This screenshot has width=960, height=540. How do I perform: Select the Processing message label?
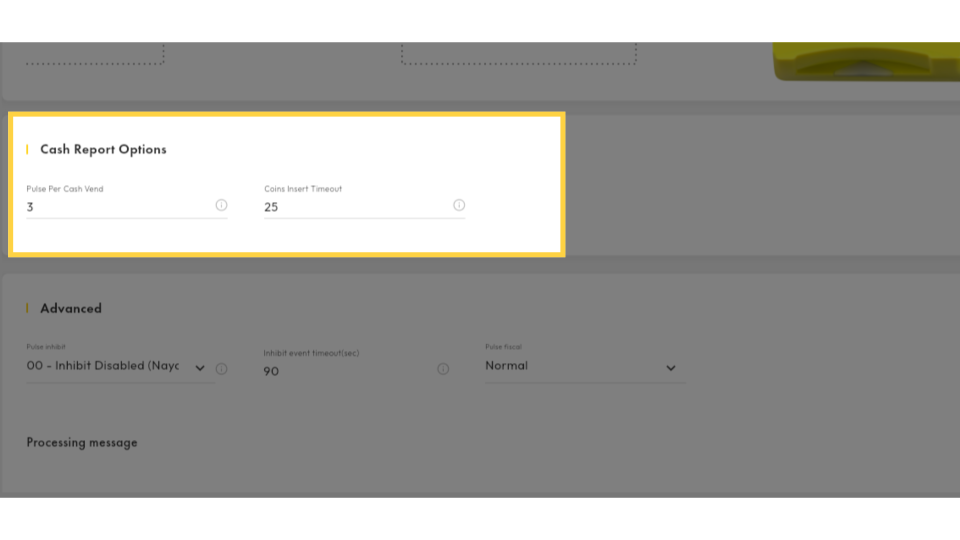click(82, 442)
